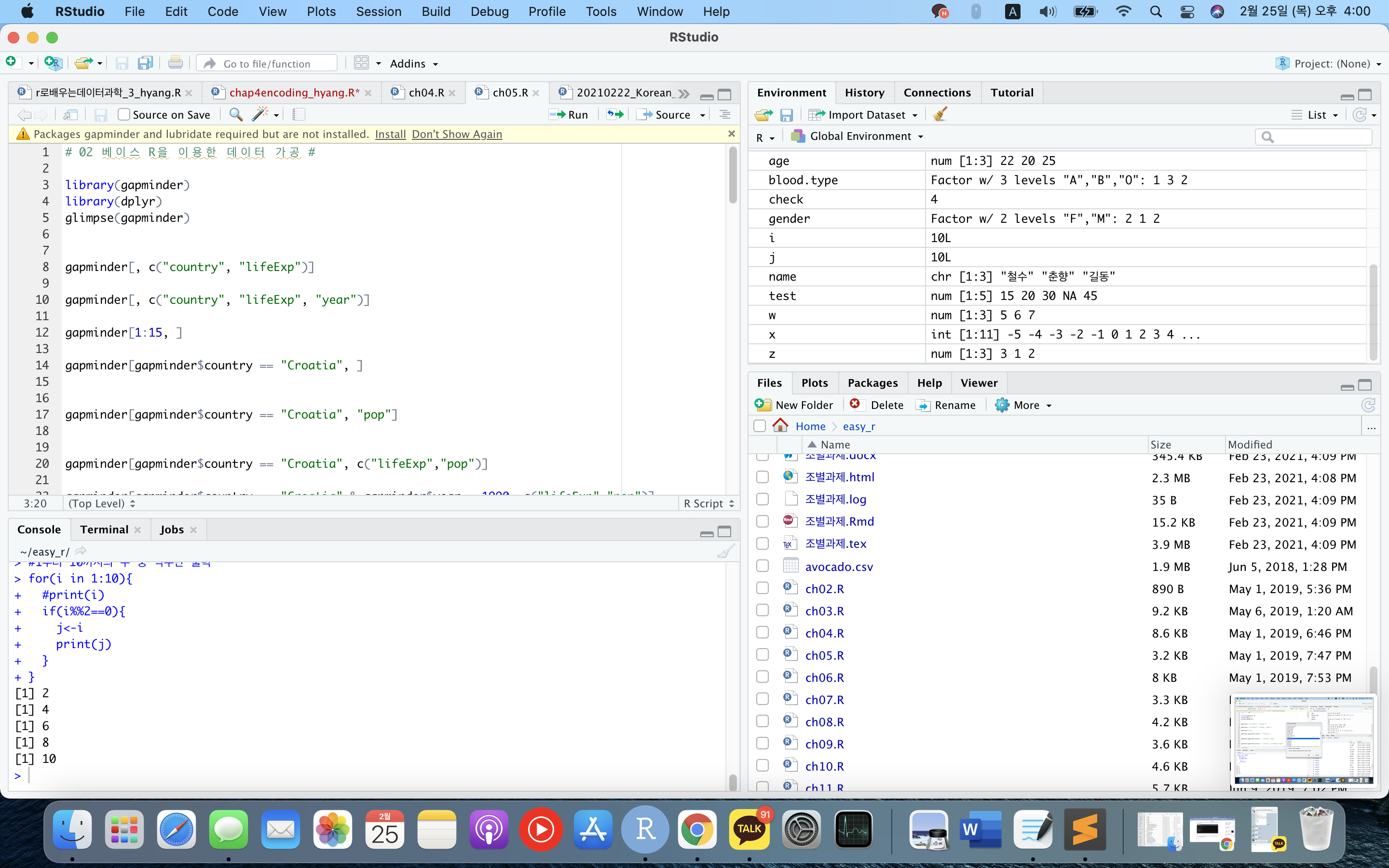The image size is (1389, 868).
Task: Switch to the Packages tab
Action: pyautogui.click(x=872, y=382)
